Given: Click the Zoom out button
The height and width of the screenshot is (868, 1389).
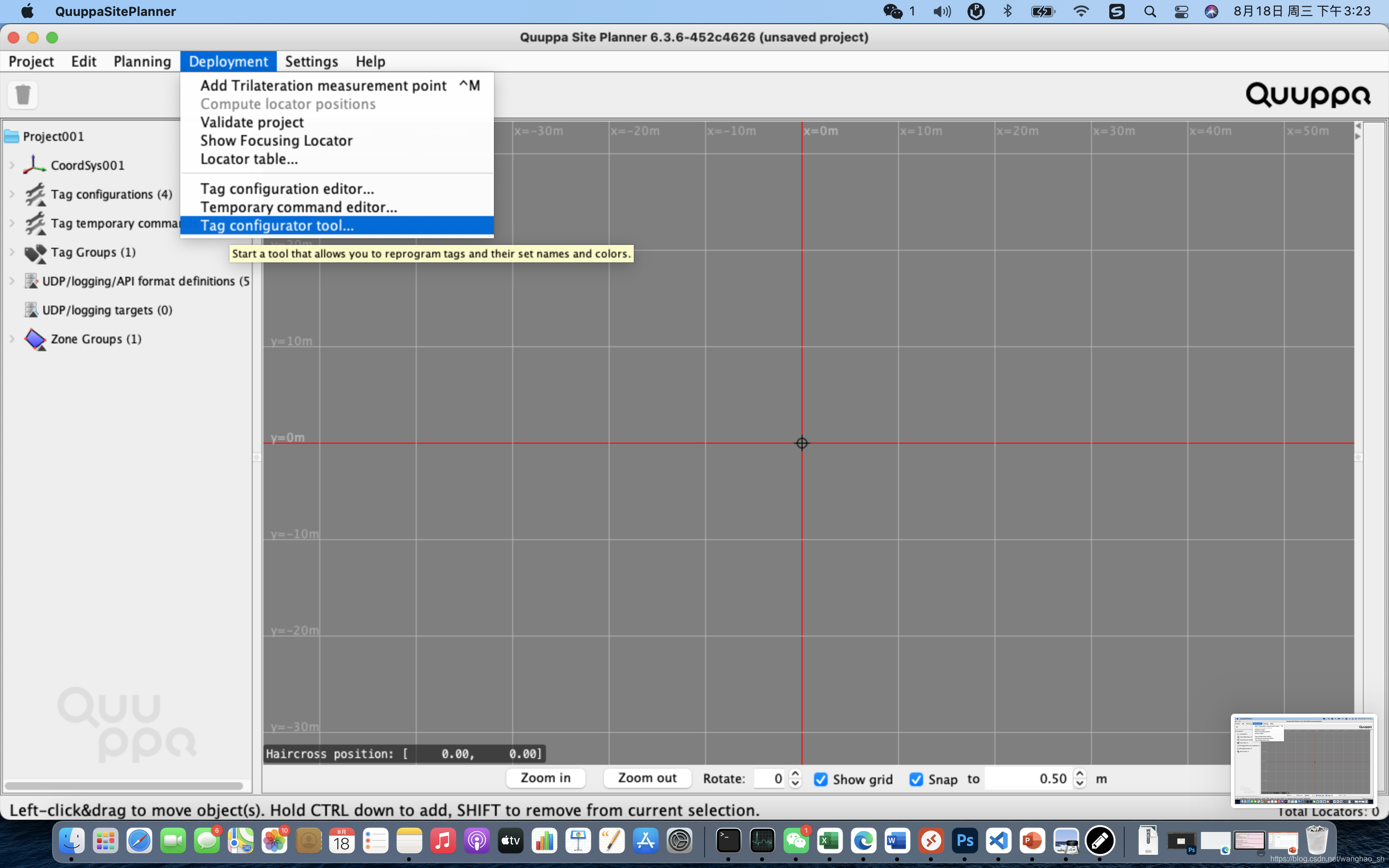Looking at the screenshot, I should click(x=647, y=778).
